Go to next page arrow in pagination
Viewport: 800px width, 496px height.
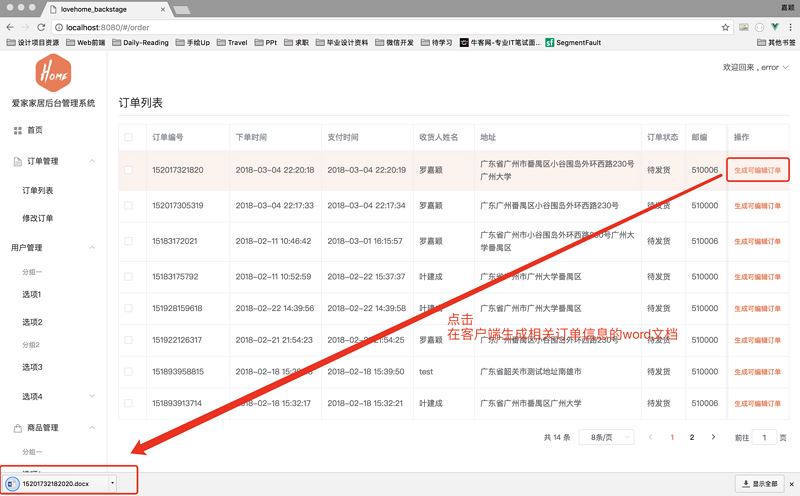713,437
